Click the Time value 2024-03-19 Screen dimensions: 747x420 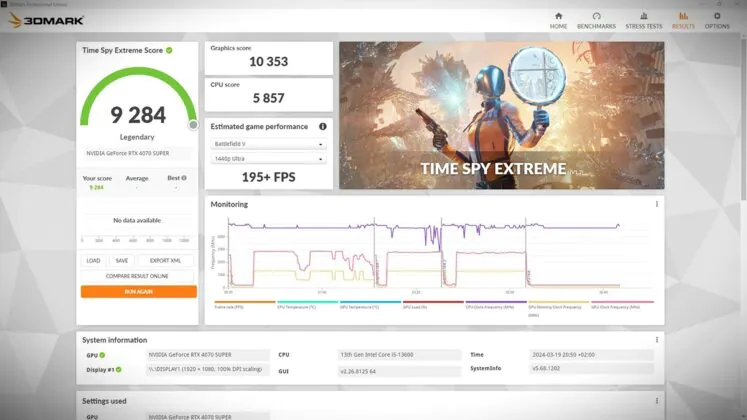point(591,355)
